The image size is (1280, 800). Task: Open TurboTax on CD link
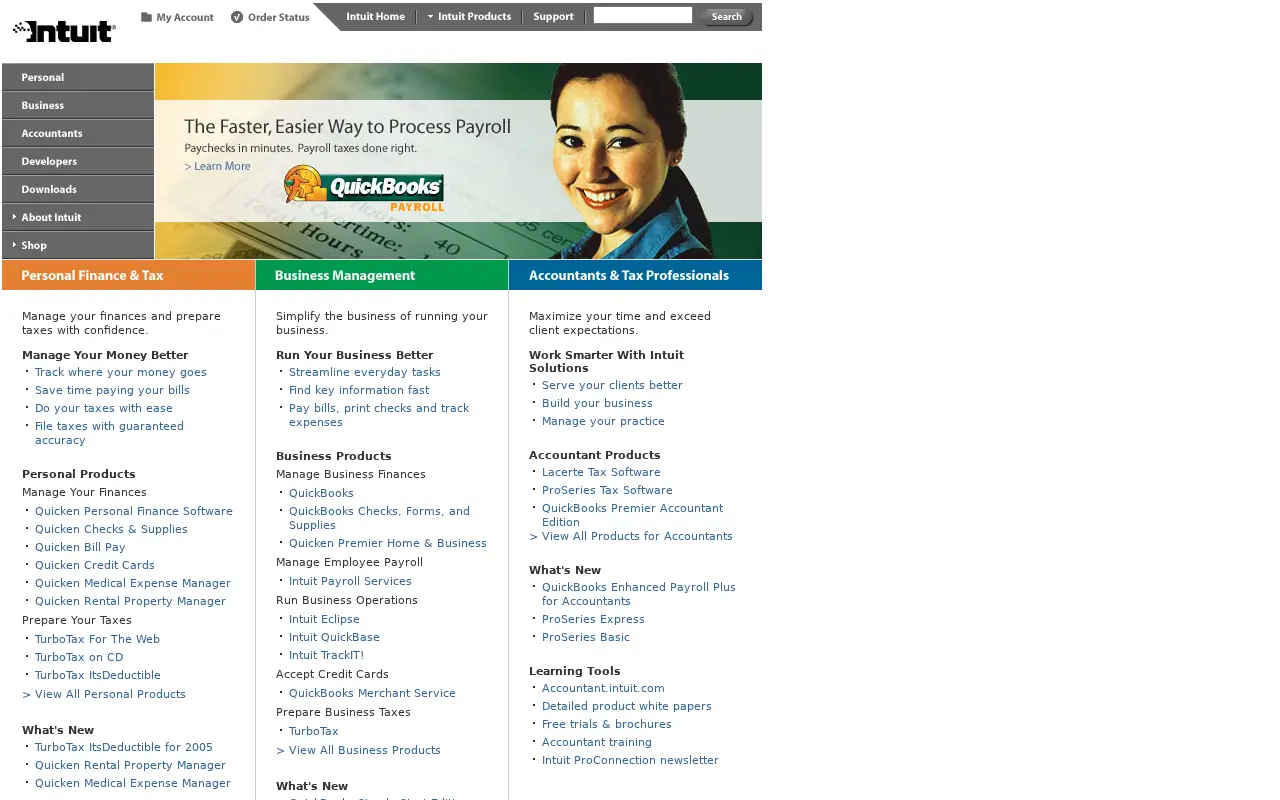tap(79, 657)
